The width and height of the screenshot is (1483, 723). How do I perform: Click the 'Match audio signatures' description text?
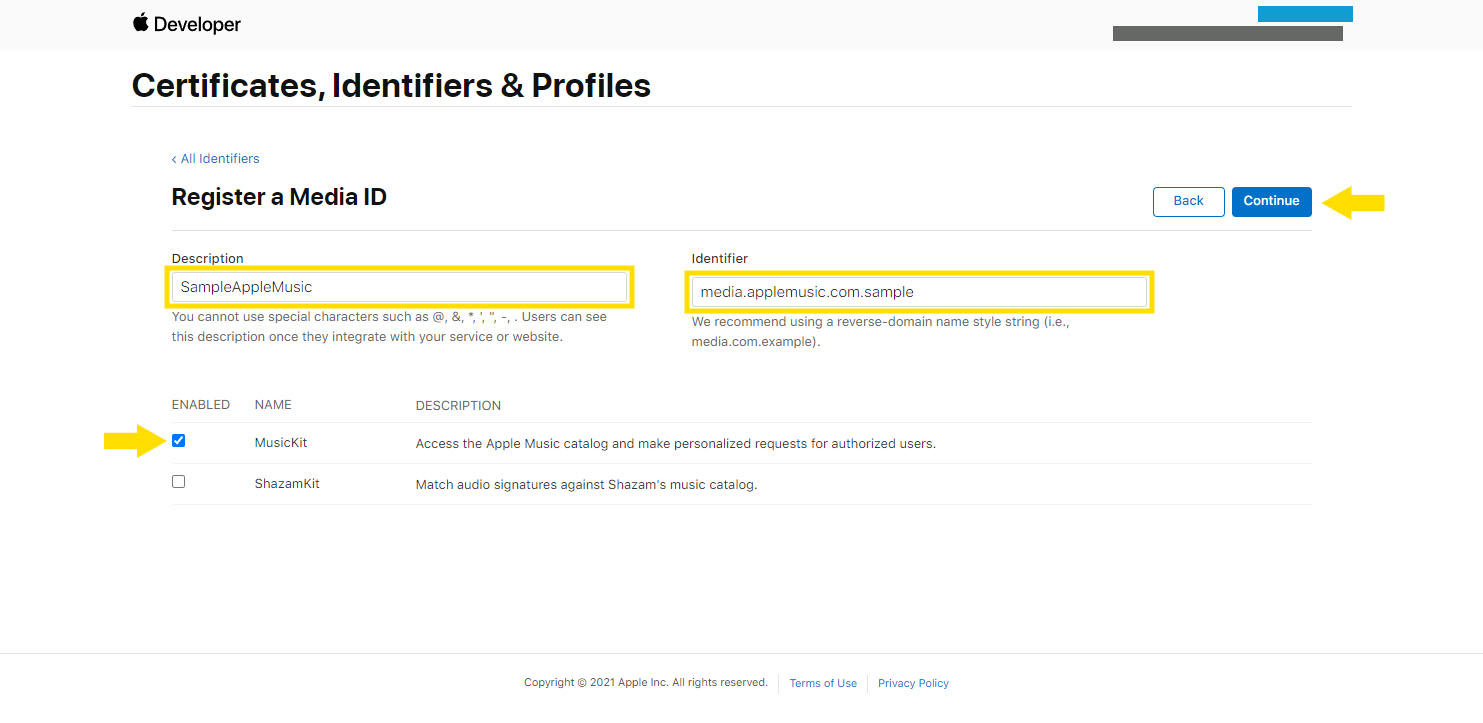click(x=586, y=485)
